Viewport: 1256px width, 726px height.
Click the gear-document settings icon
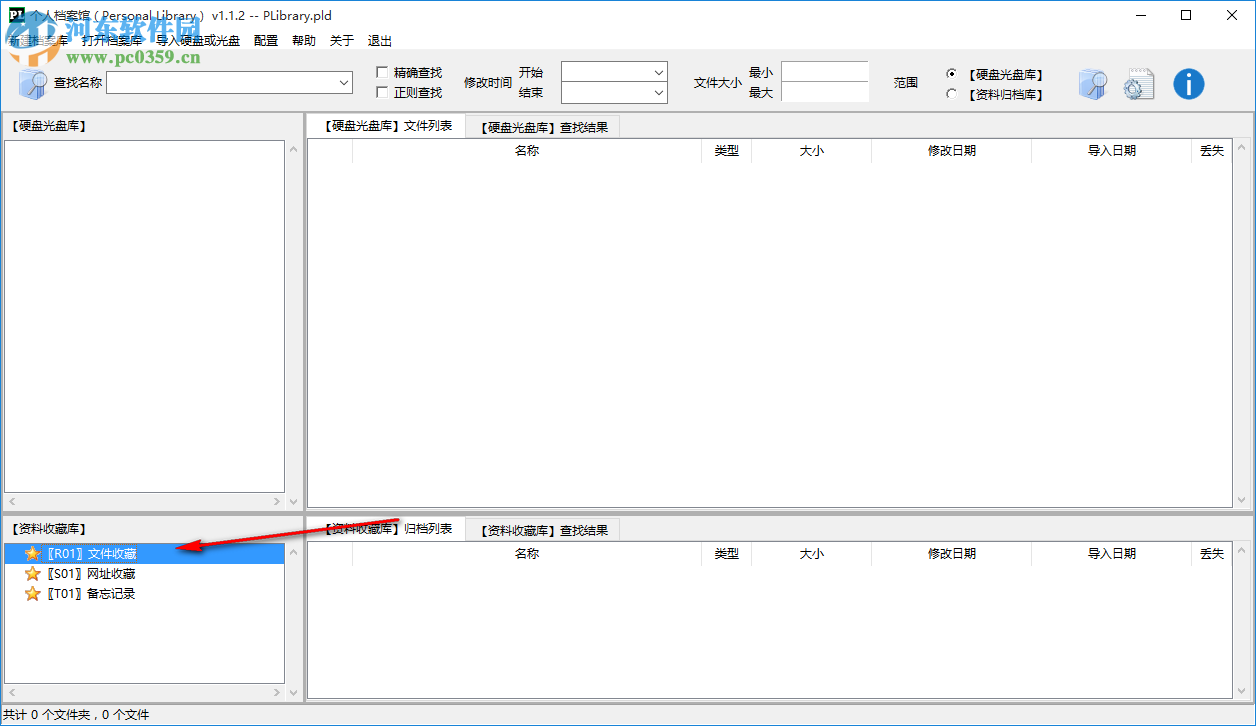click(1139, 84)
